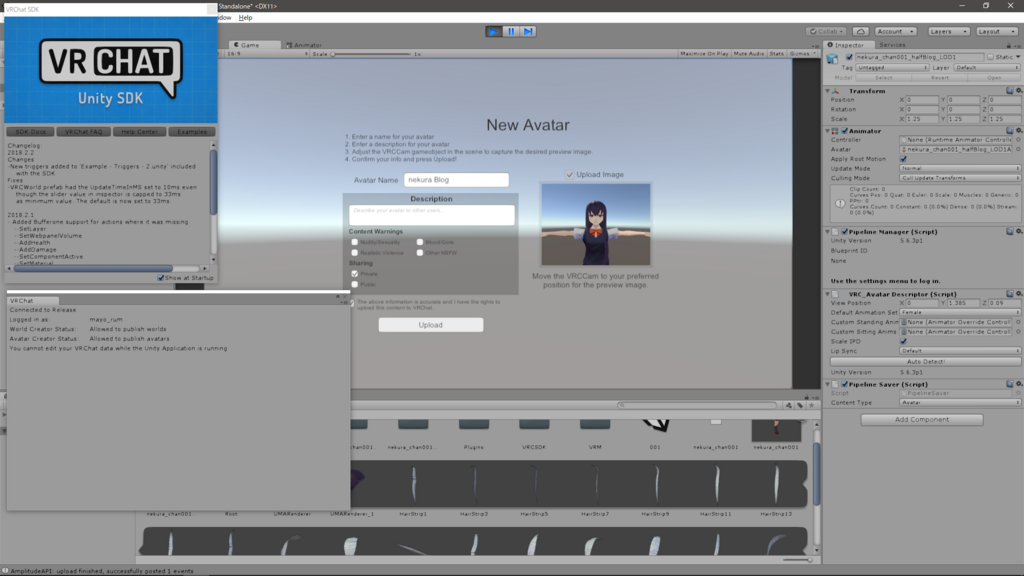Click in the Avatar Name input field
1024x576 pixels.
point(456,180)
